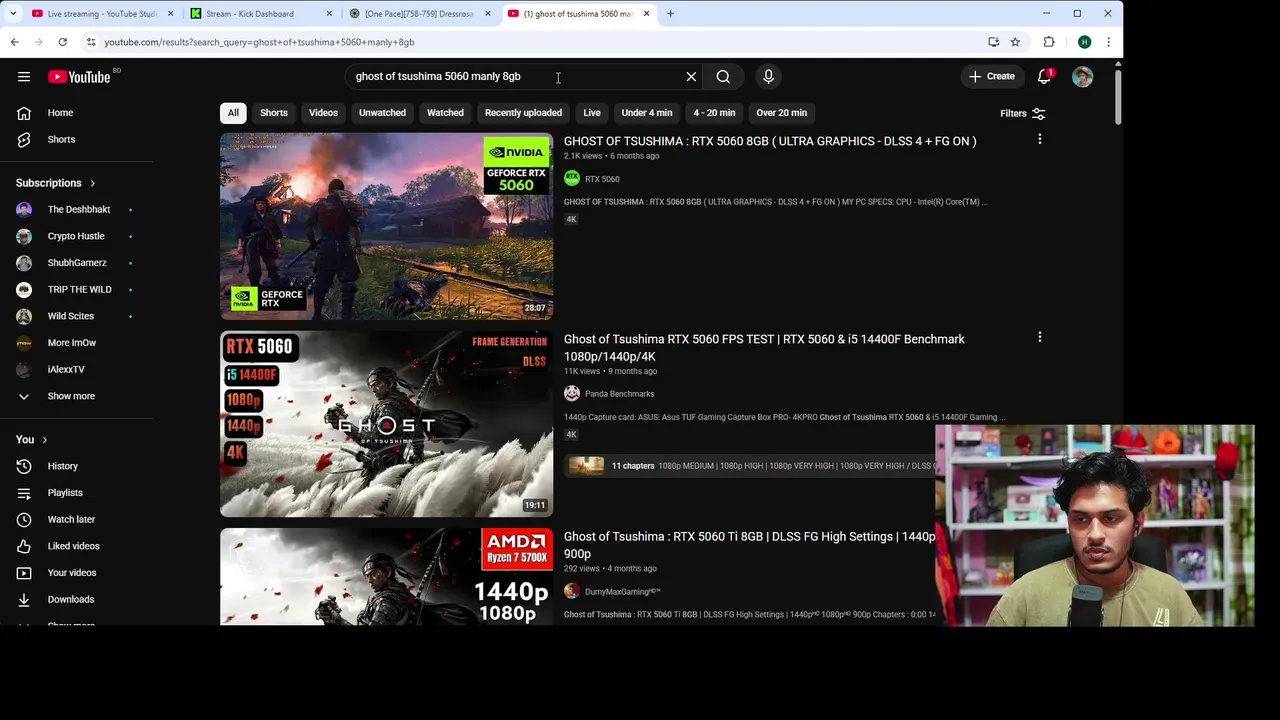1280x720 pixels.
Task: Click the magnifier search button
Action: (x=723, y=77)
